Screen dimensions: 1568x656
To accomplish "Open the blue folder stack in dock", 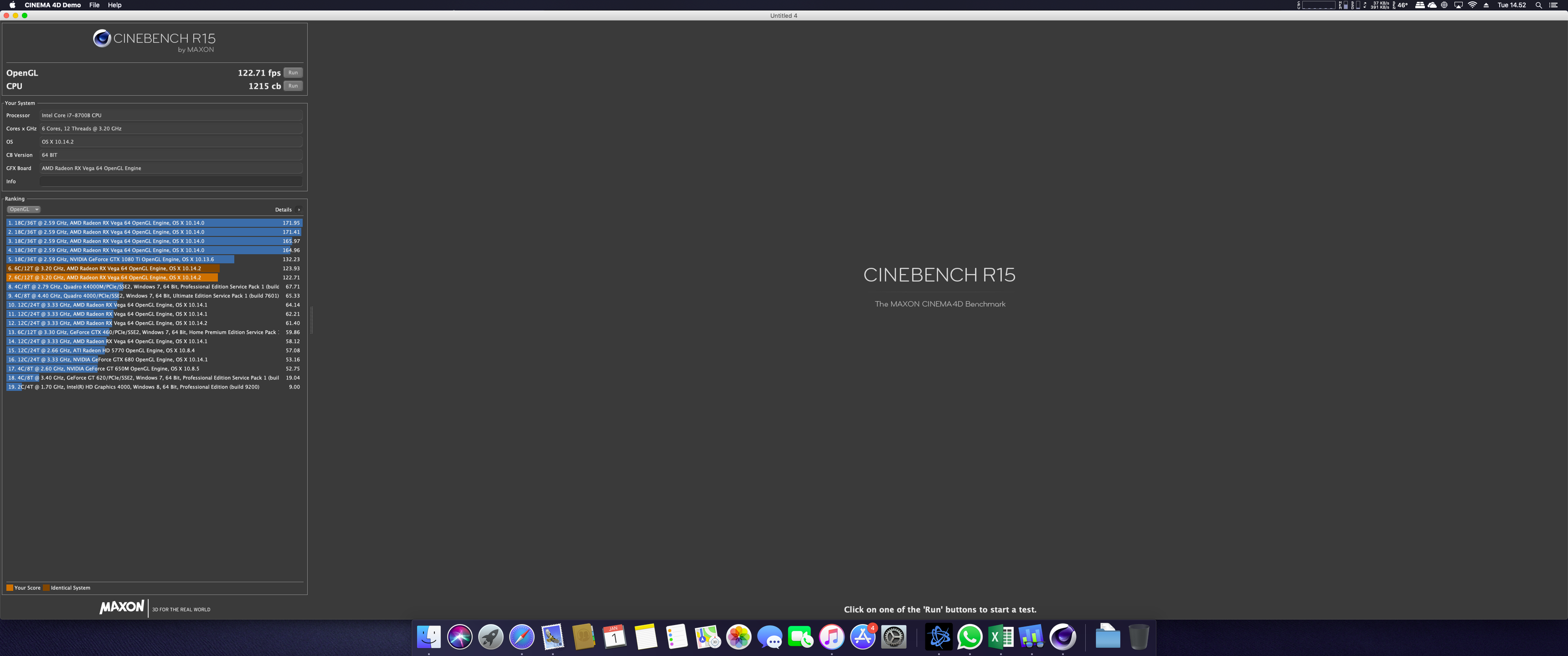I will pyautogui.click(x=1107, y=637).
